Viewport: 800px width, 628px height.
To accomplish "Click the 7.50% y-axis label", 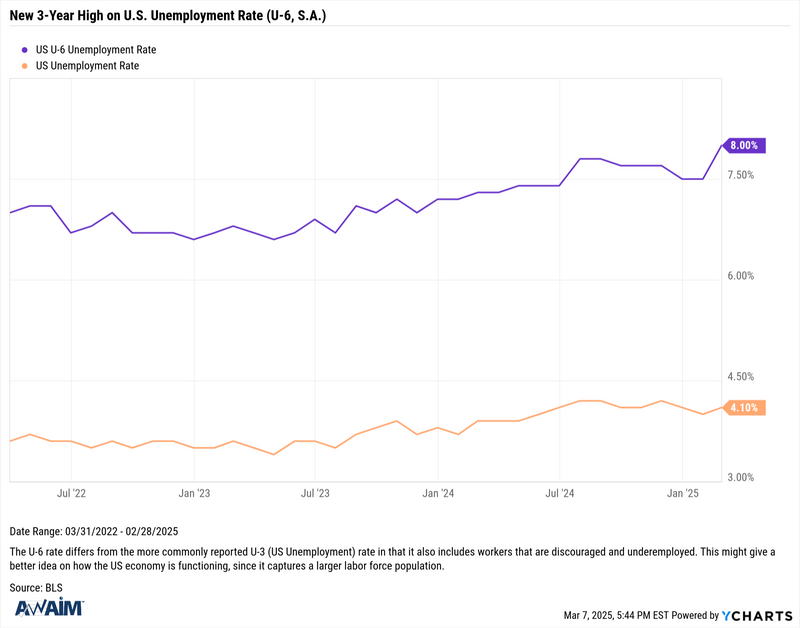I will tap(740, 175).
